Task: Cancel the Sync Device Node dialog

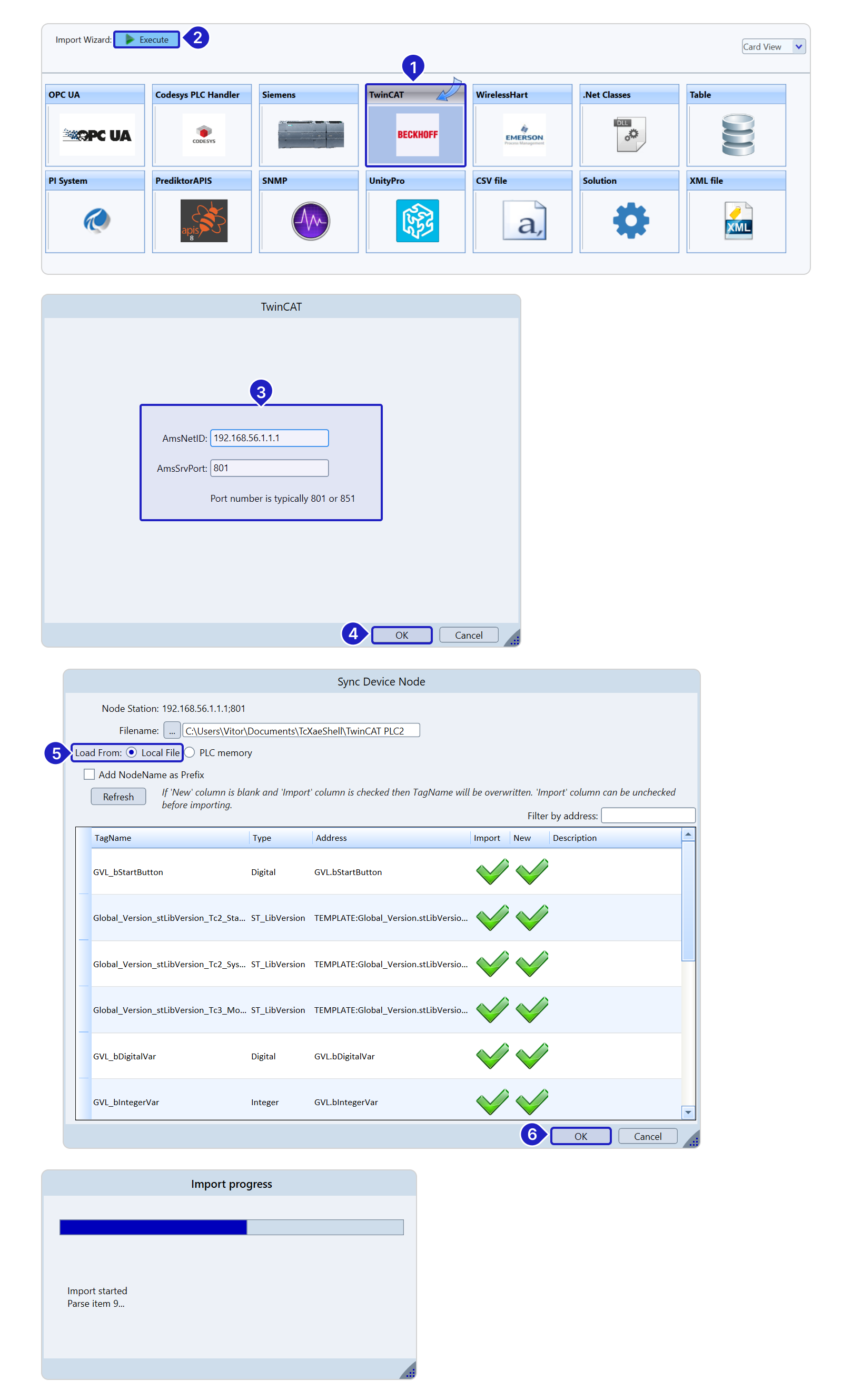Action: point(648,1136)
